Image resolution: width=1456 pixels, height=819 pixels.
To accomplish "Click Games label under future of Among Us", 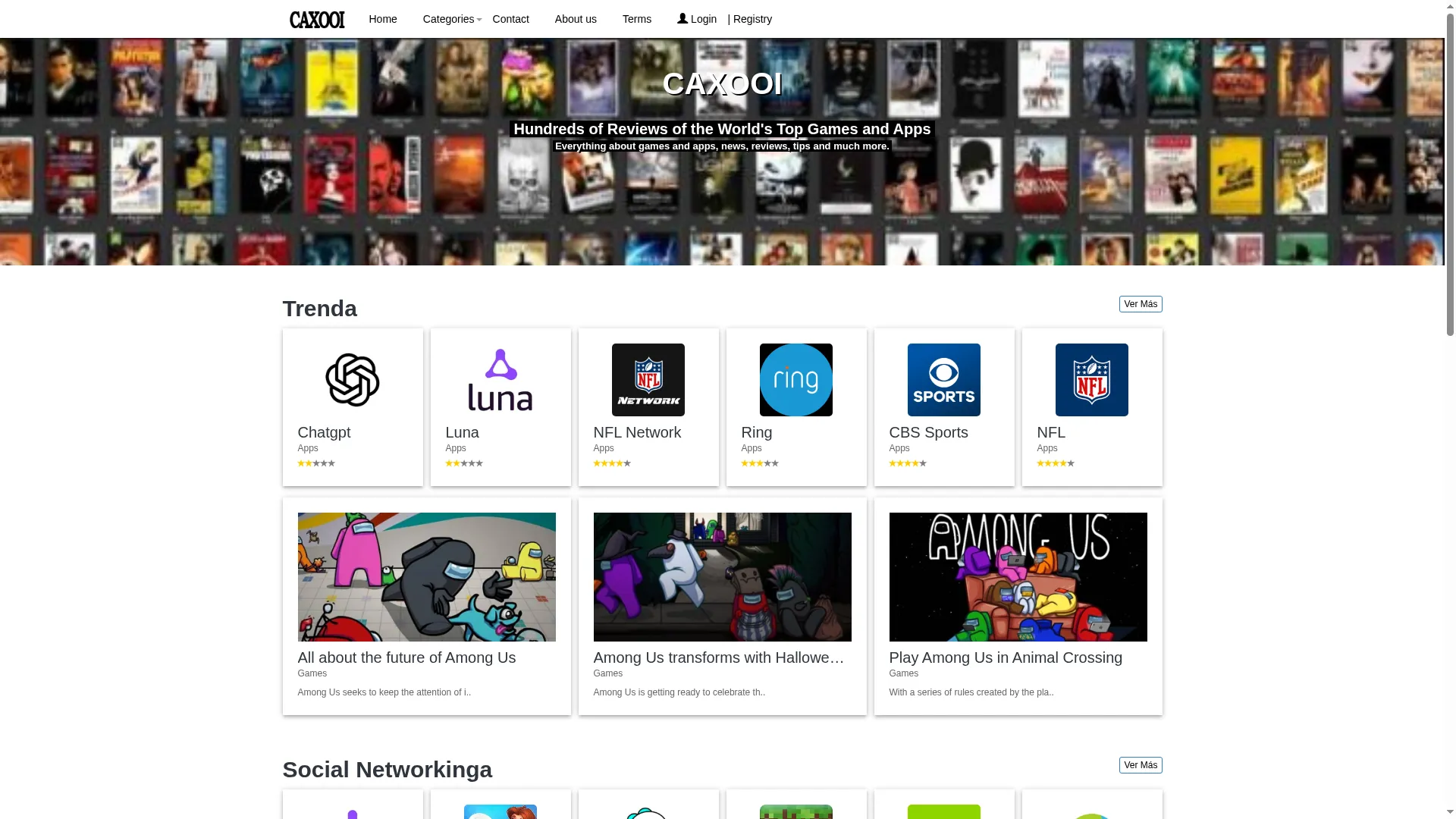I will pyautogui.click(x=312, y=673).
